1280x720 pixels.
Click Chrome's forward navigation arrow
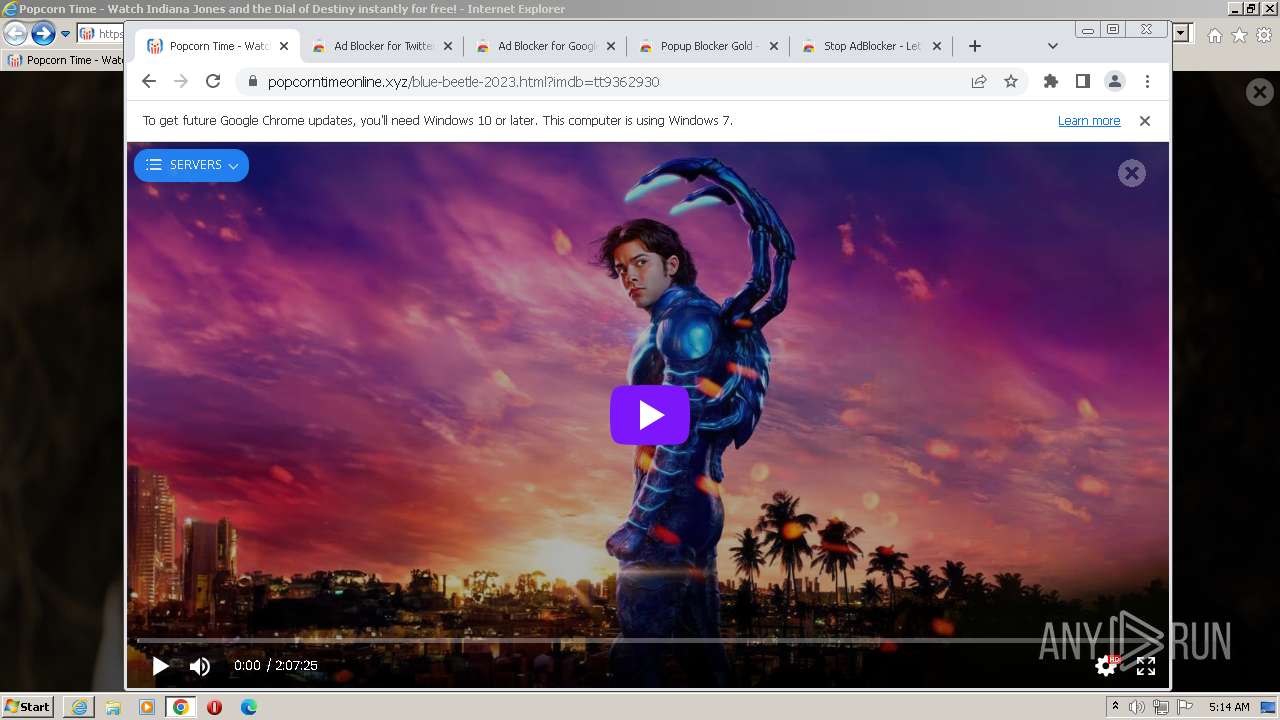(181, 81)
